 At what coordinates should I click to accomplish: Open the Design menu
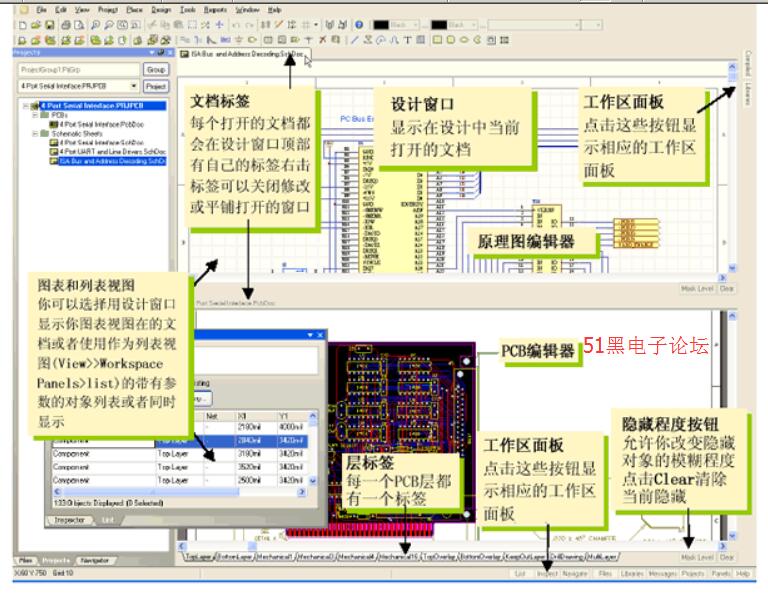point(161,10)
